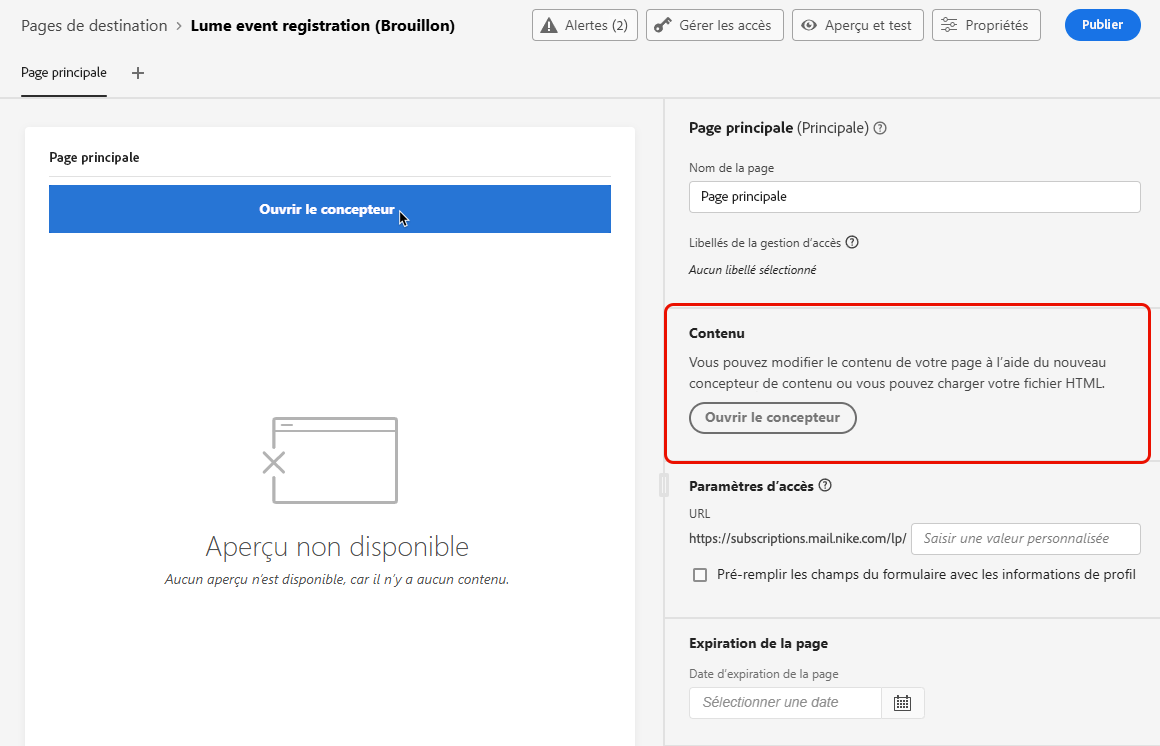
Task: Click the Nom de la page field
Action: [914, 197]
